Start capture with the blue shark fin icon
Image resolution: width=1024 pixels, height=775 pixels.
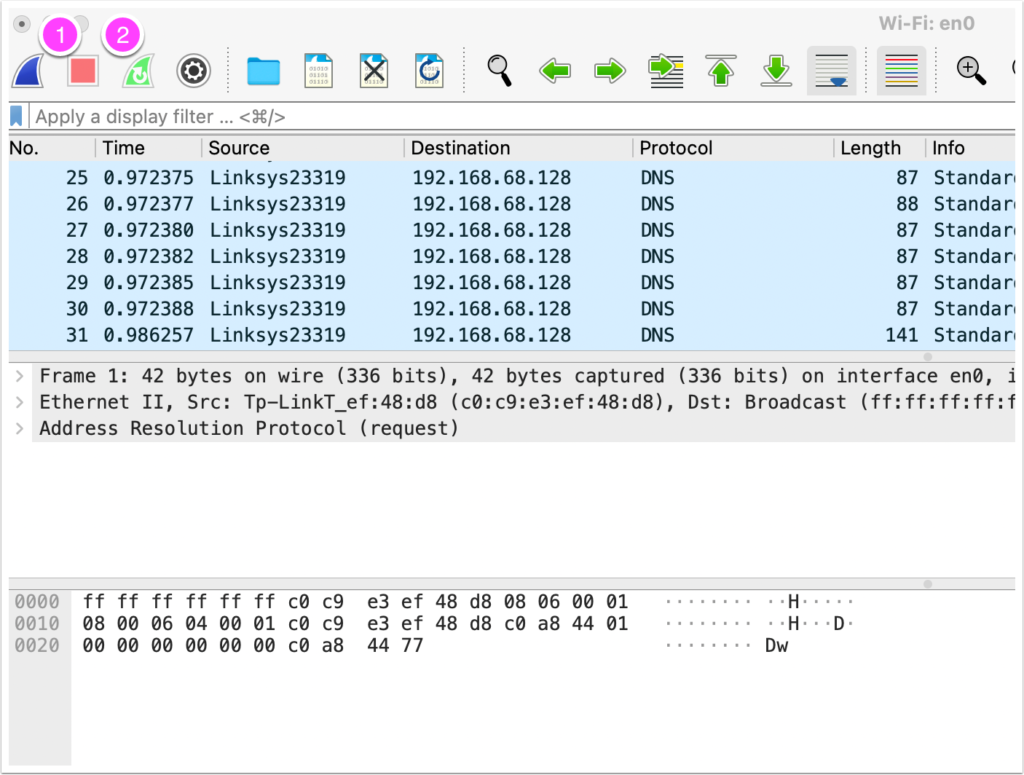pos(27,71)
